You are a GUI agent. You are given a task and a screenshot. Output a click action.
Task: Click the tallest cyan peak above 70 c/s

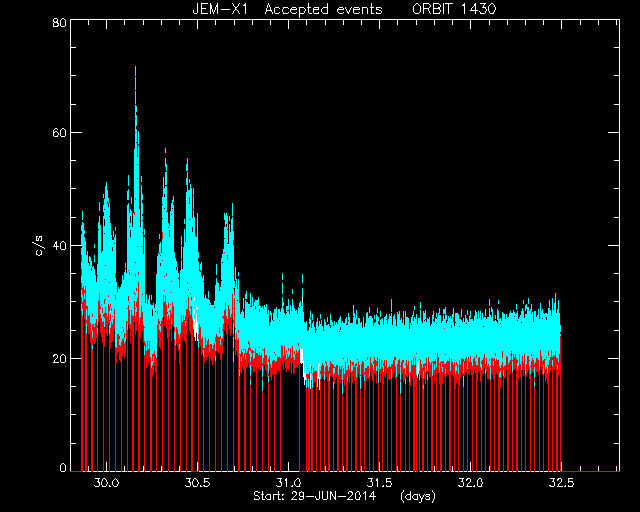click(136, 82)
